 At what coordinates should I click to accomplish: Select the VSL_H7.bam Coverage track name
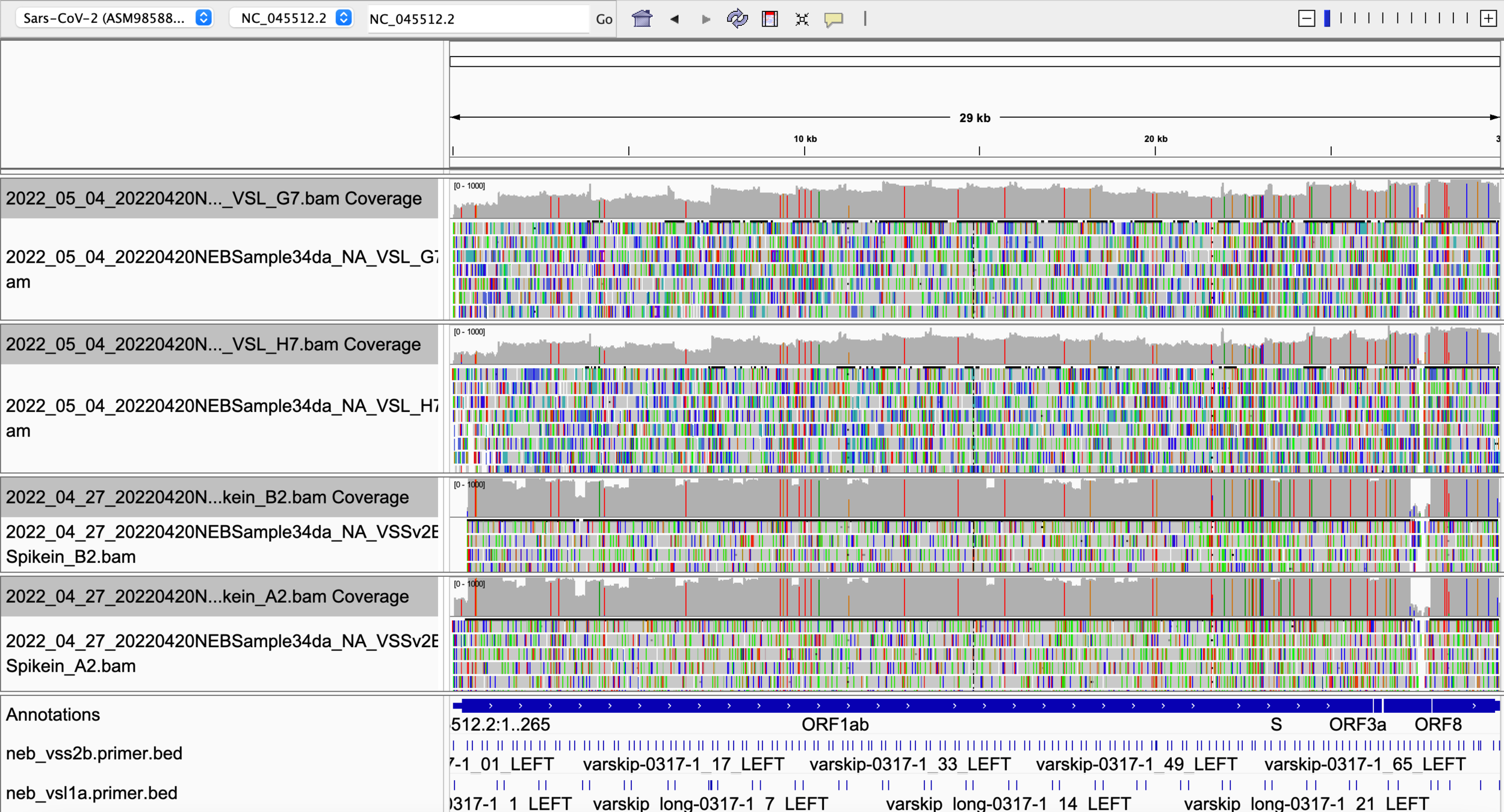[x=214, y=344]
